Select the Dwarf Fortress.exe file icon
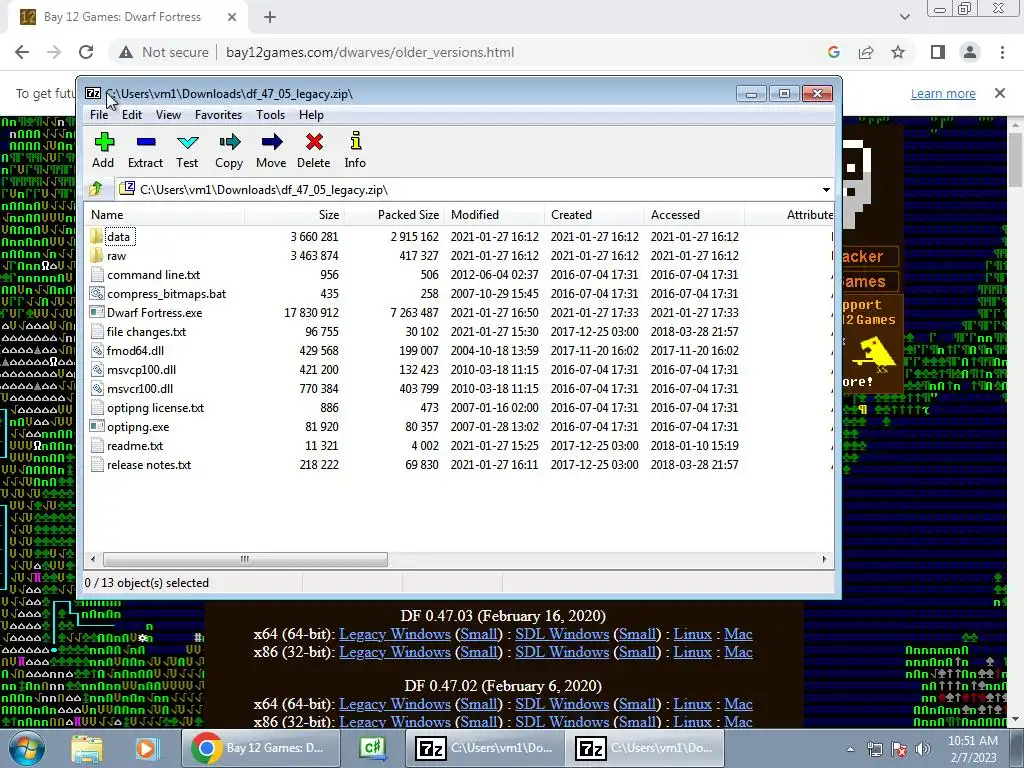The height and width of the screenshot is (768, 1024). pyautogui.click(x=97, y=312)
